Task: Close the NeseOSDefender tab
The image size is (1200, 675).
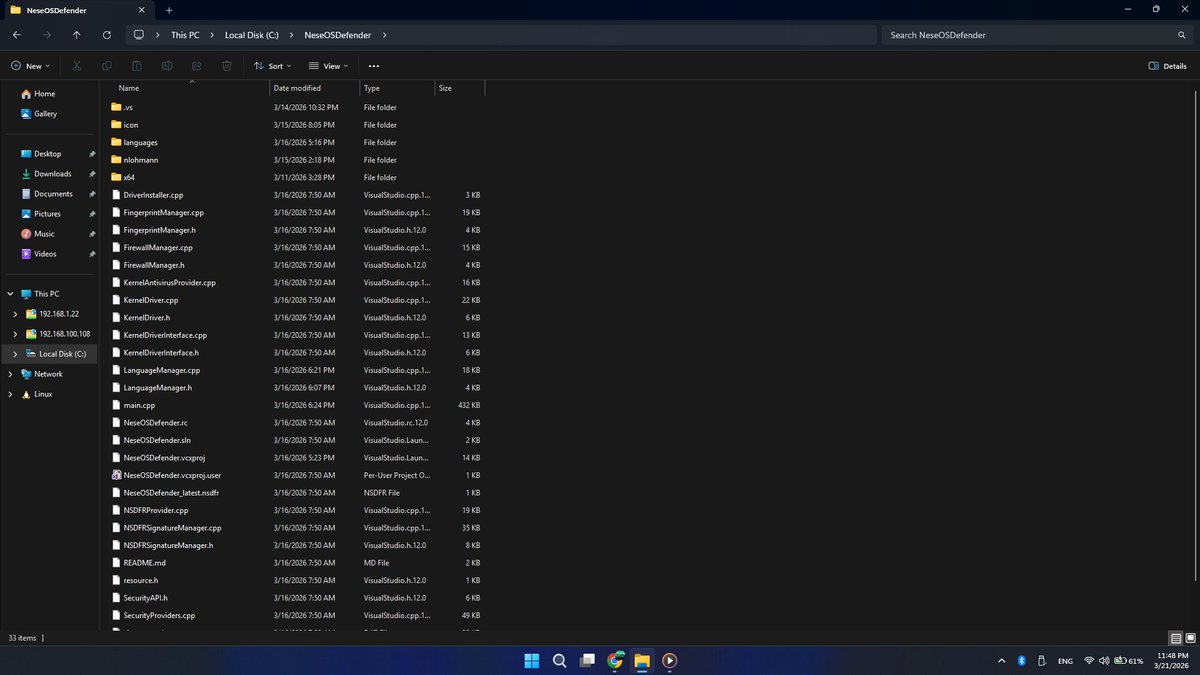Action: point(141,10)
